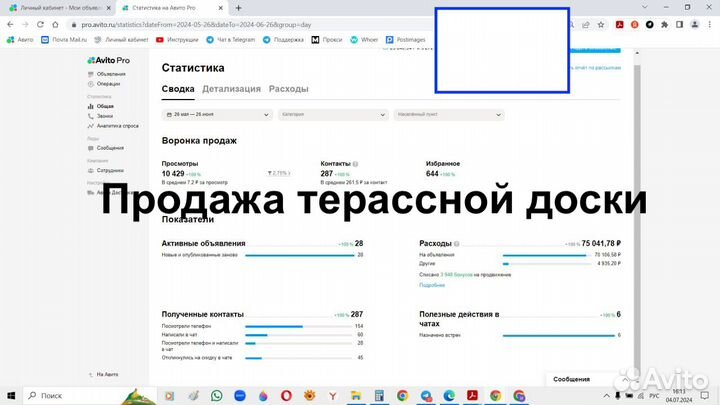Reload the current page
This screenshot has height=405, width=720.
point(40,24)
